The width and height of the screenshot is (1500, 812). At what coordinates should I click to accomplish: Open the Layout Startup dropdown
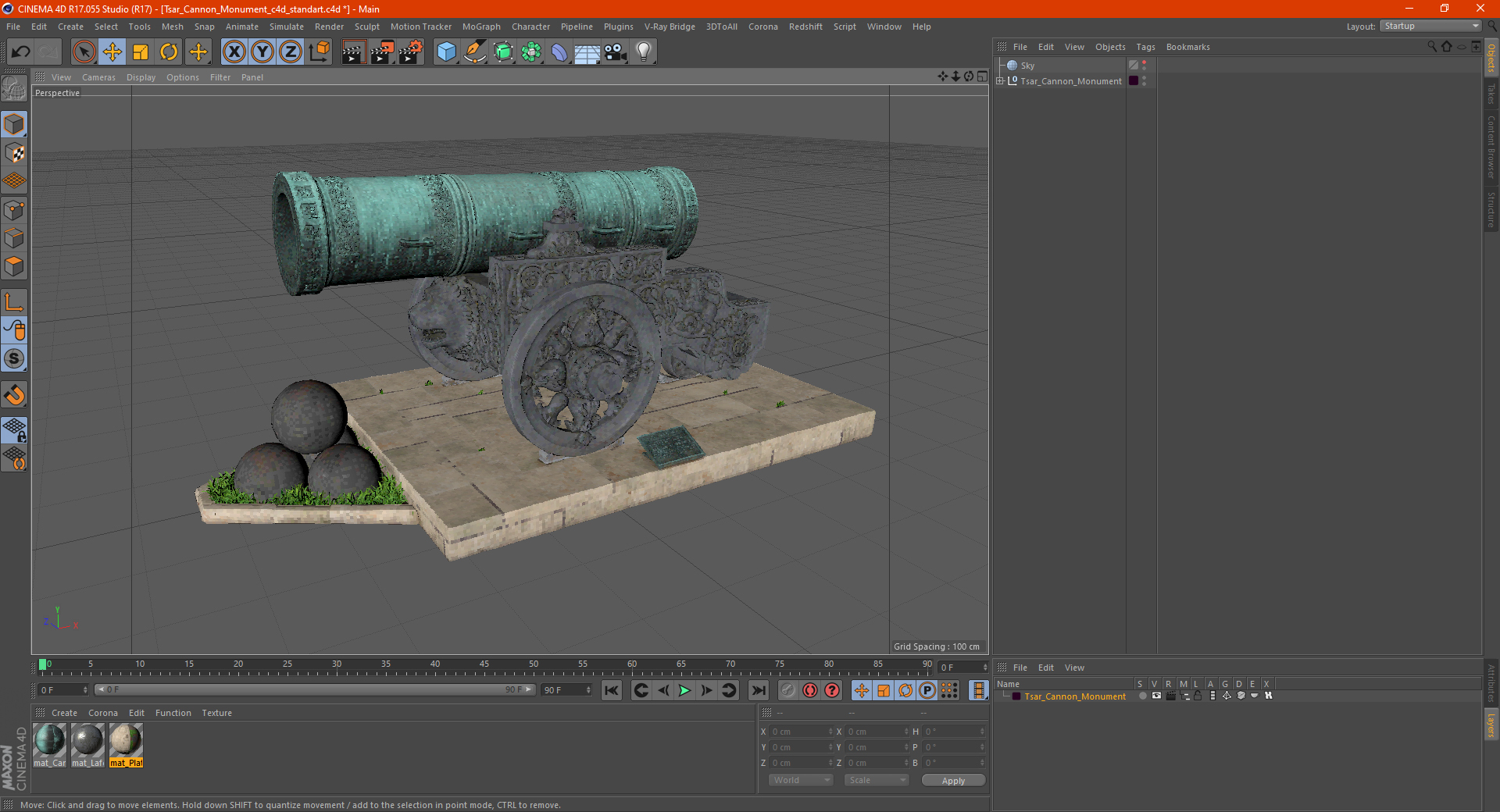click(1430, 27)
